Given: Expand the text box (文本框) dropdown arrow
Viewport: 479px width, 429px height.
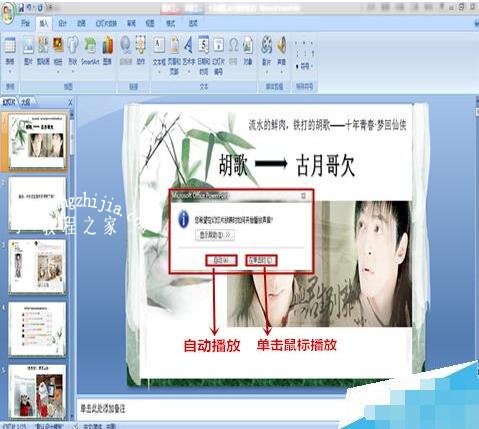Looking at the screenshot, I should (159, 71).
